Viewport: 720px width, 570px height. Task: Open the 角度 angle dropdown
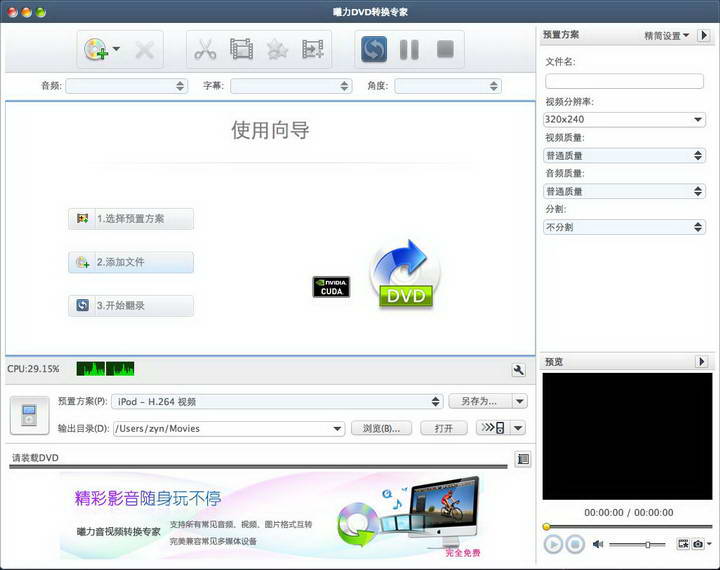click(x=448, y=86)
